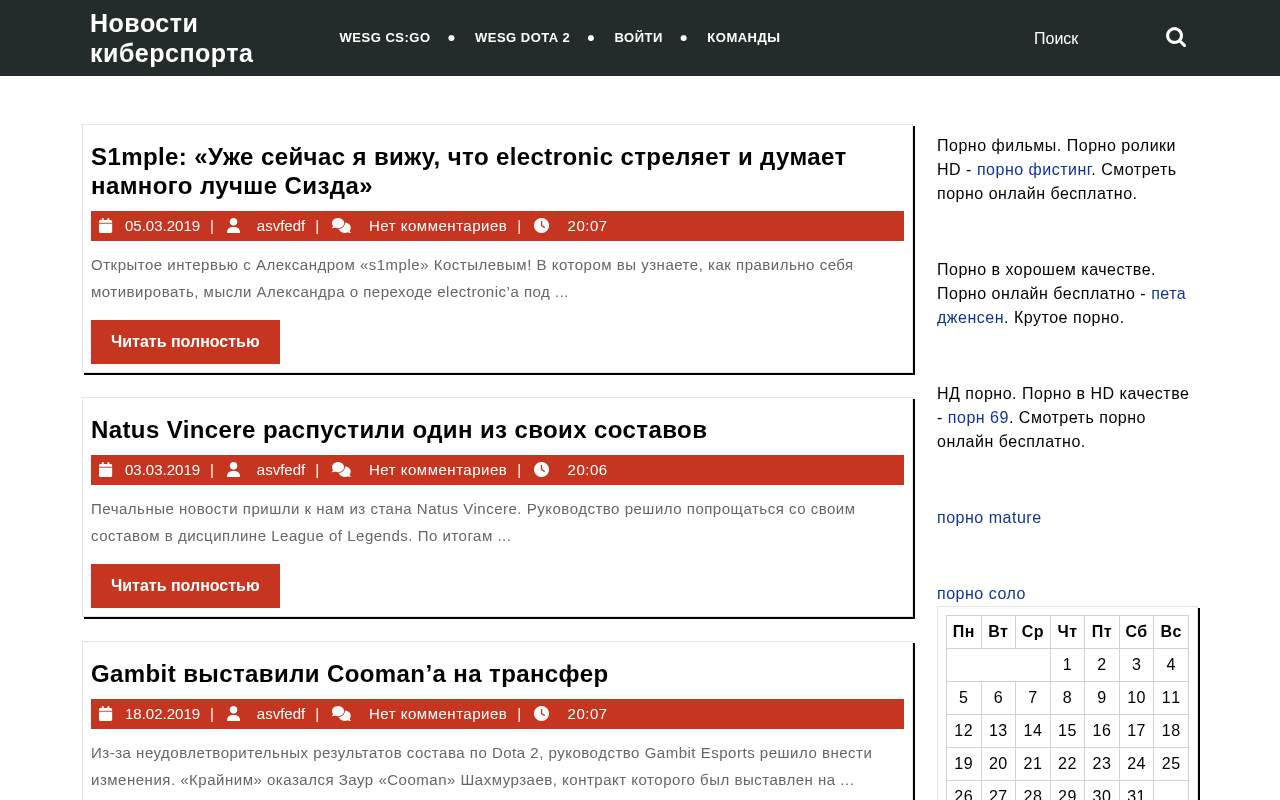Click clock icon in Gambit article meta
This screenshot has height=800, width=1280.
tap(541, 714)
